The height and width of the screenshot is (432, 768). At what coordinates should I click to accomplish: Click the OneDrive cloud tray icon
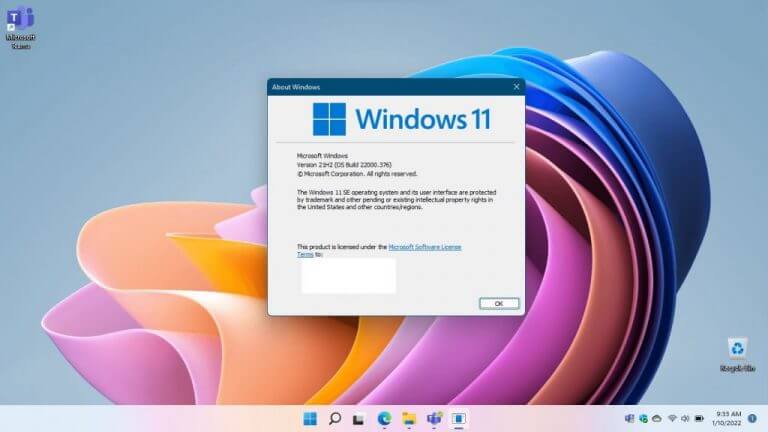(657, 419)
